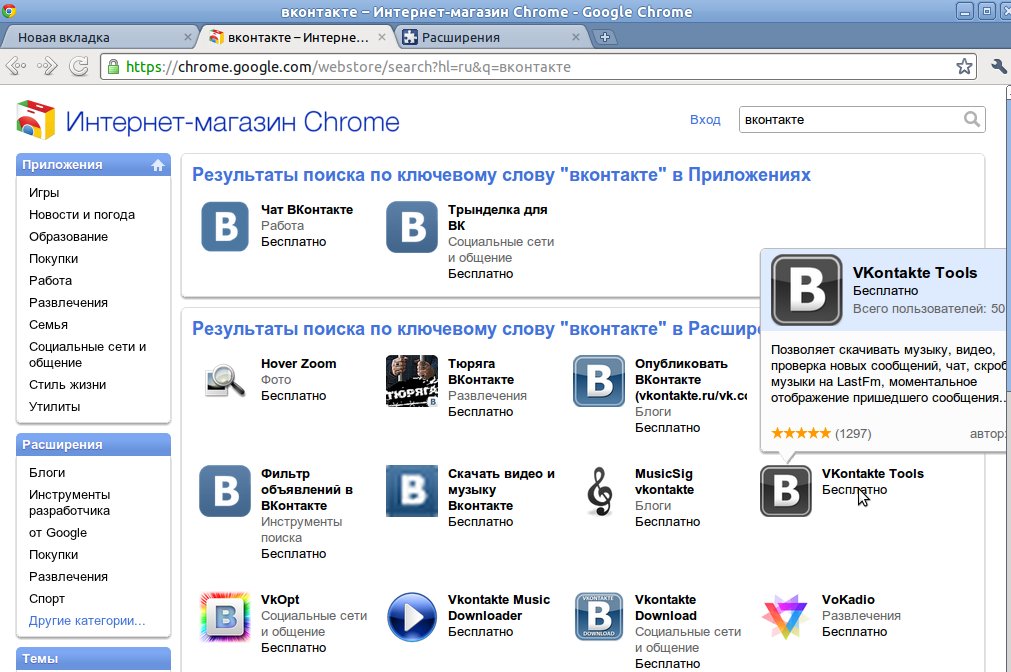Open the Скачать видео и музыку Вконтакте icon
The width and height of the screenshot is (1011, 672).
pos(412,491)
